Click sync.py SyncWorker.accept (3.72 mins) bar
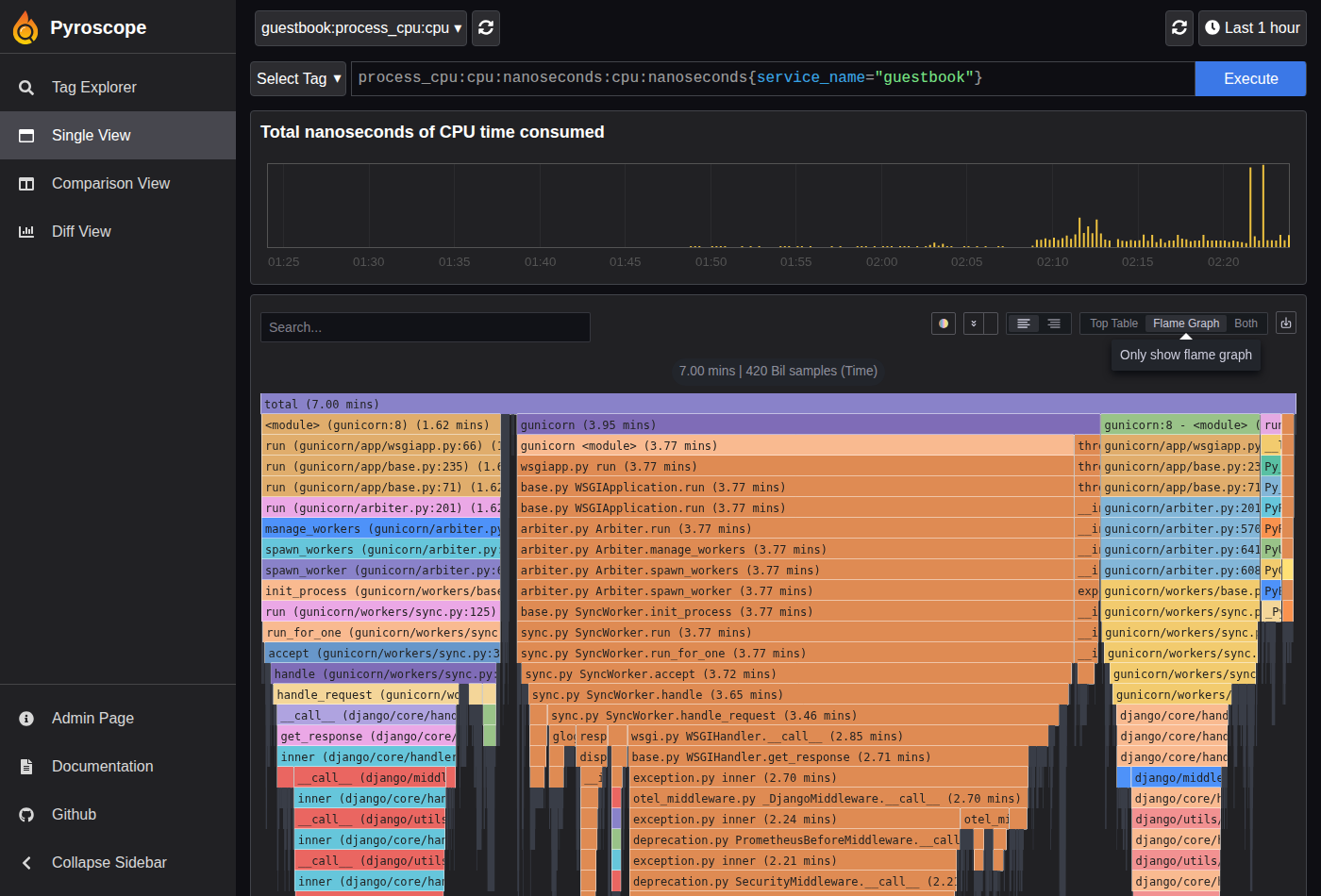The height and width of the screenshot is (896, 1321). tap(796, 674)
